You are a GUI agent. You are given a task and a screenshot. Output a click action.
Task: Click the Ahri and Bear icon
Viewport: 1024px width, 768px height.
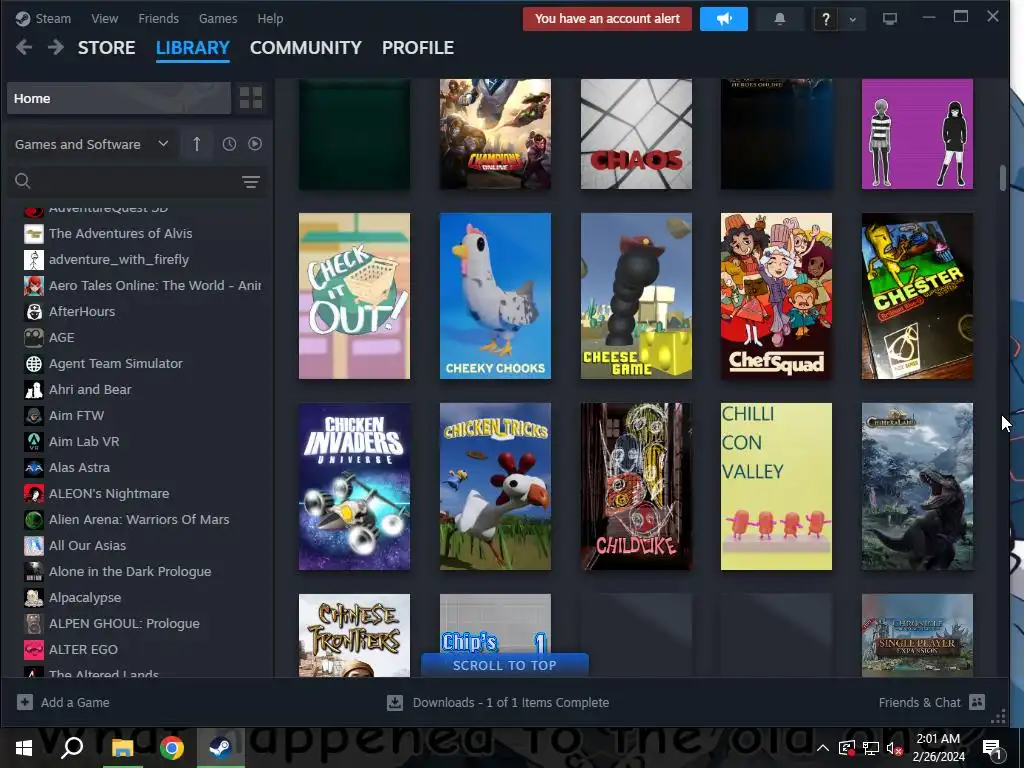click(x=34, y=390)
